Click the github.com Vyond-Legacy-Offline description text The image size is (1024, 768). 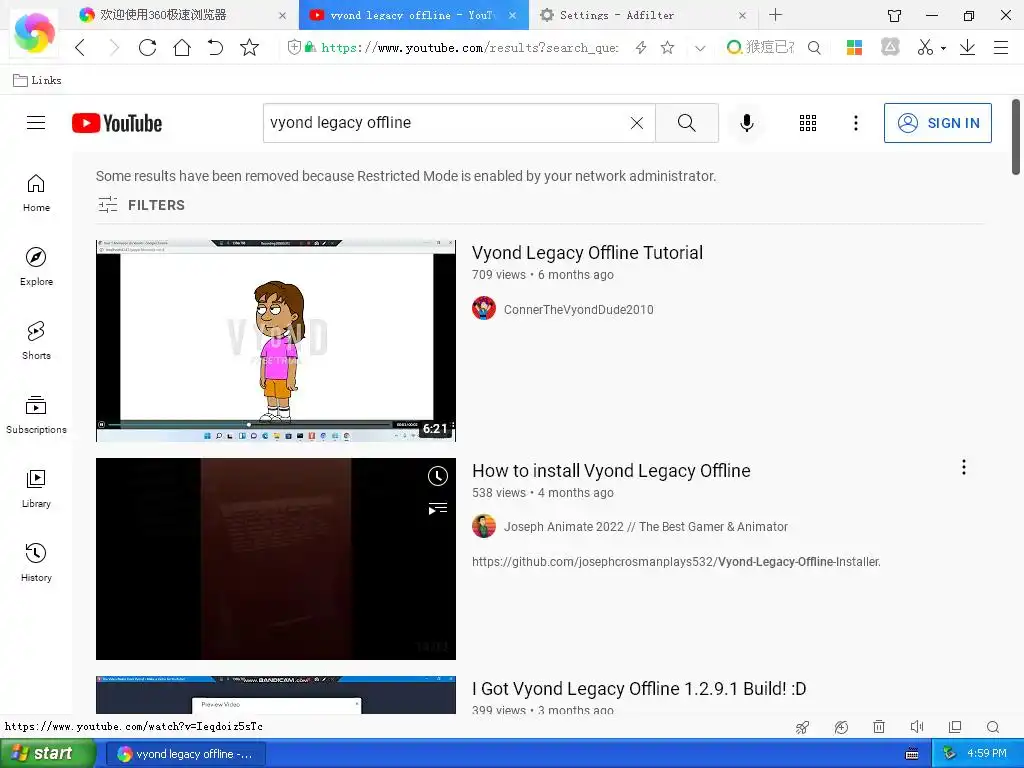[x=676, y=562]
